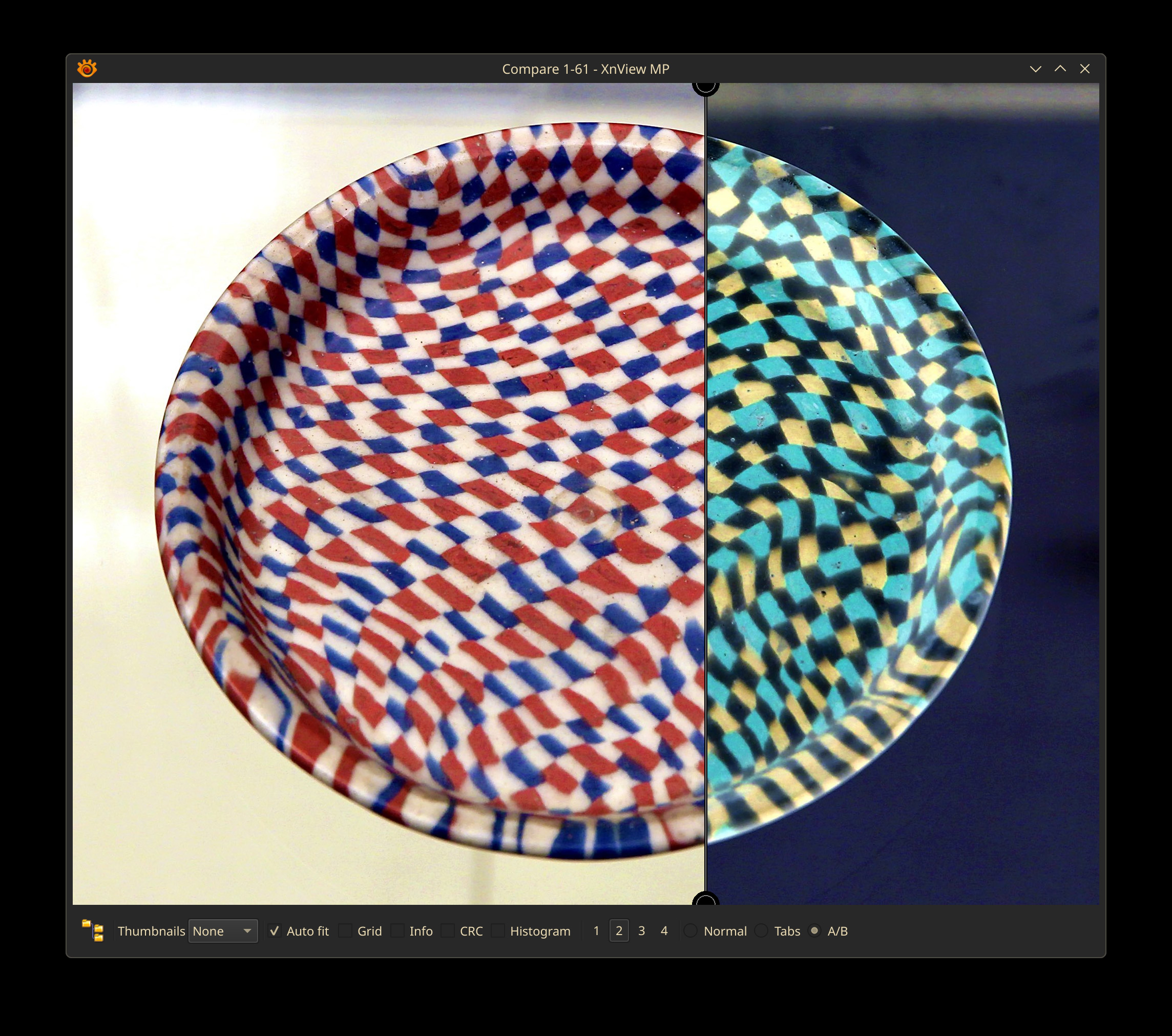The width and height of the screenshot is (1172, 1036).
Task: Turn on the Info checkbox
Action: [x=397, y=931]
